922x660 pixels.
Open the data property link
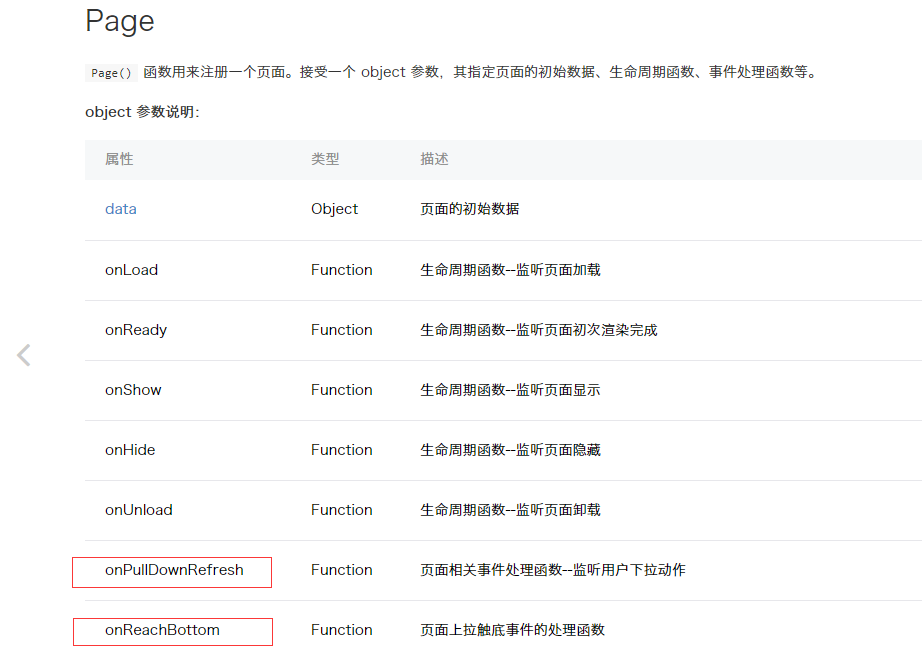(120, 209)
